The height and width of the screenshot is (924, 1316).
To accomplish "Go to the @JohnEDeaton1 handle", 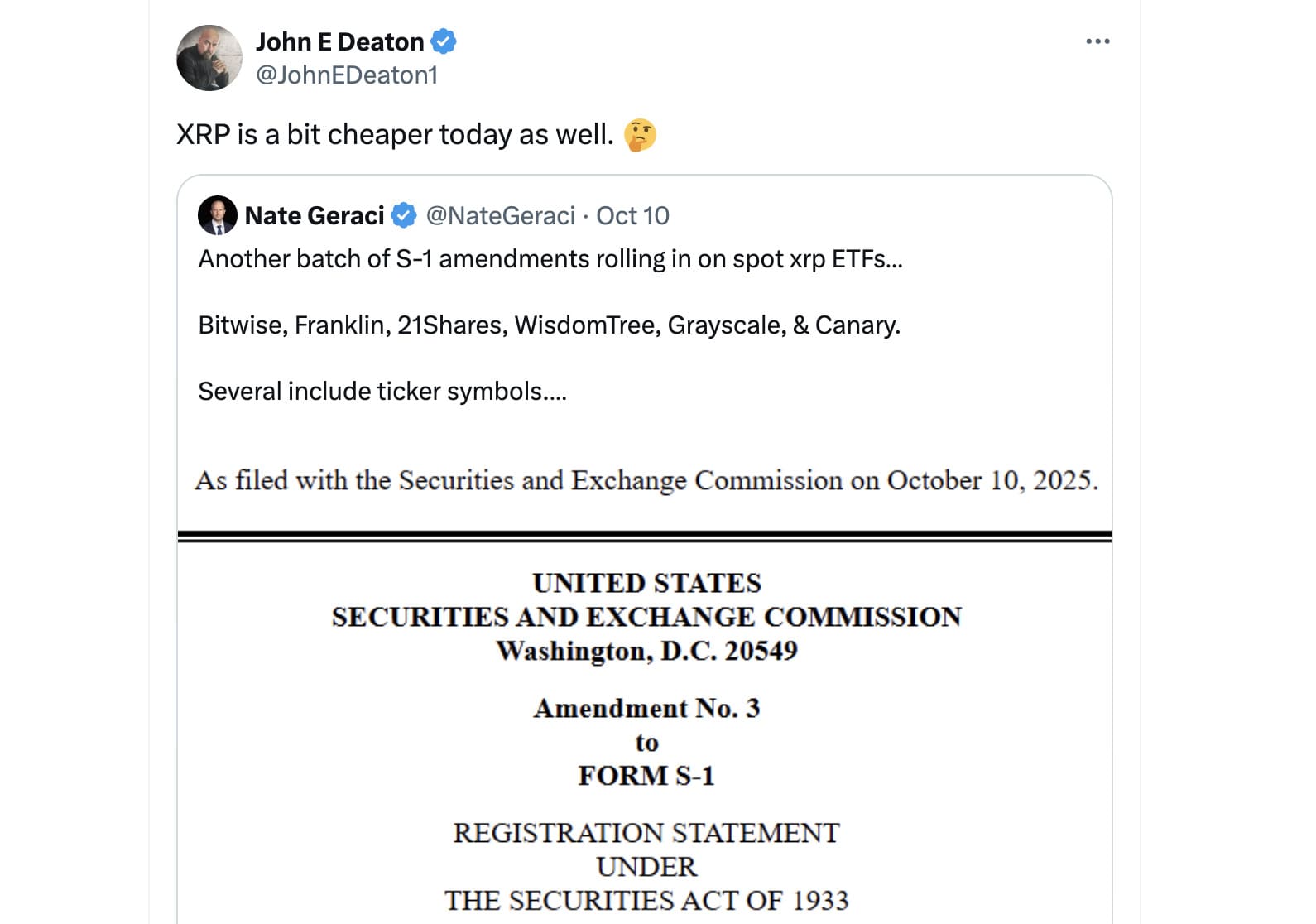I will [x=347, y=75].
